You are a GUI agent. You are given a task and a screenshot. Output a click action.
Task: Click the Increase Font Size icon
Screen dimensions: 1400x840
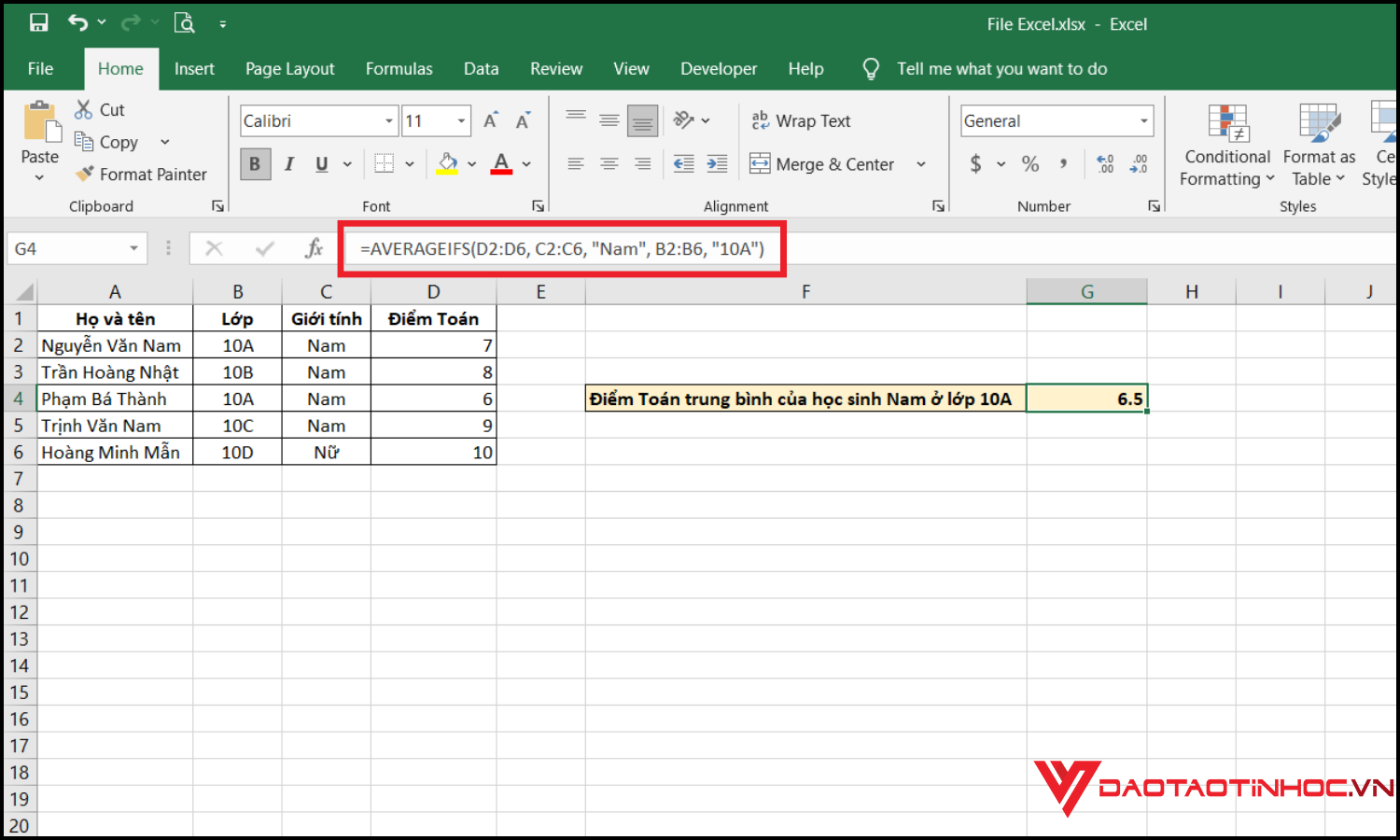490,121
